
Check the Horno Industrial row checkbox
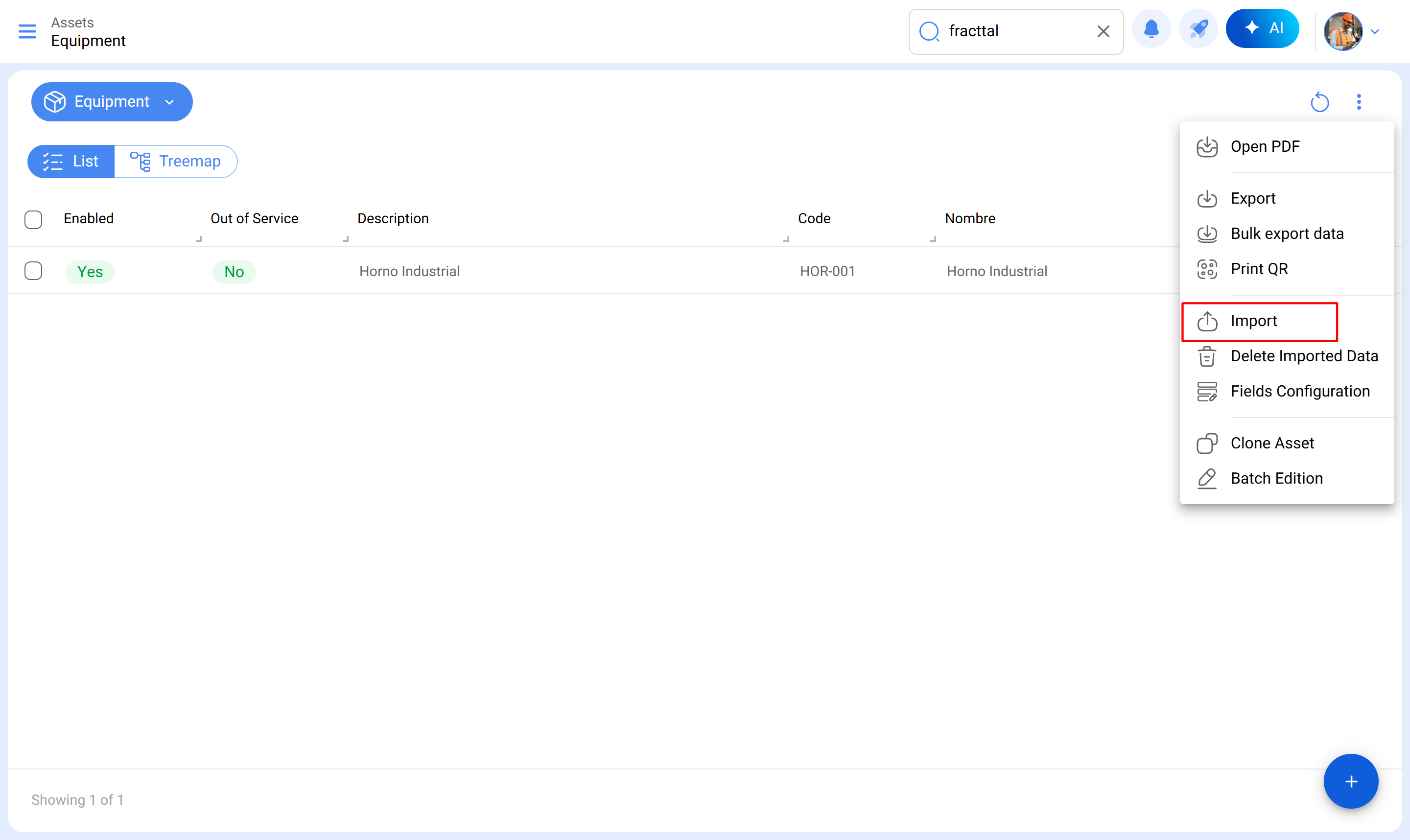[33, 271]
